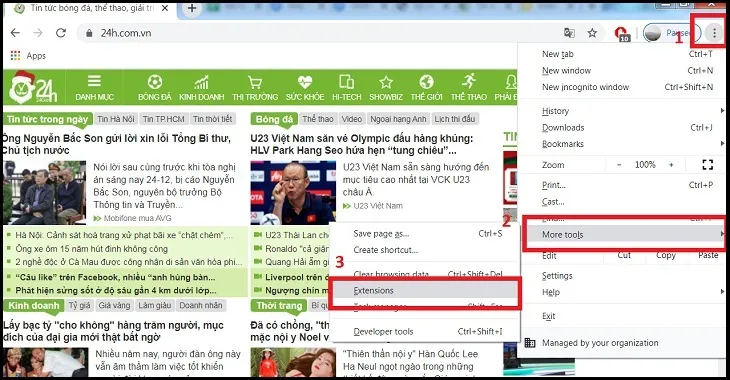730x380 pixels.
Task: Open the THẾ GIỚI globe section
Action: coord(426,88)
